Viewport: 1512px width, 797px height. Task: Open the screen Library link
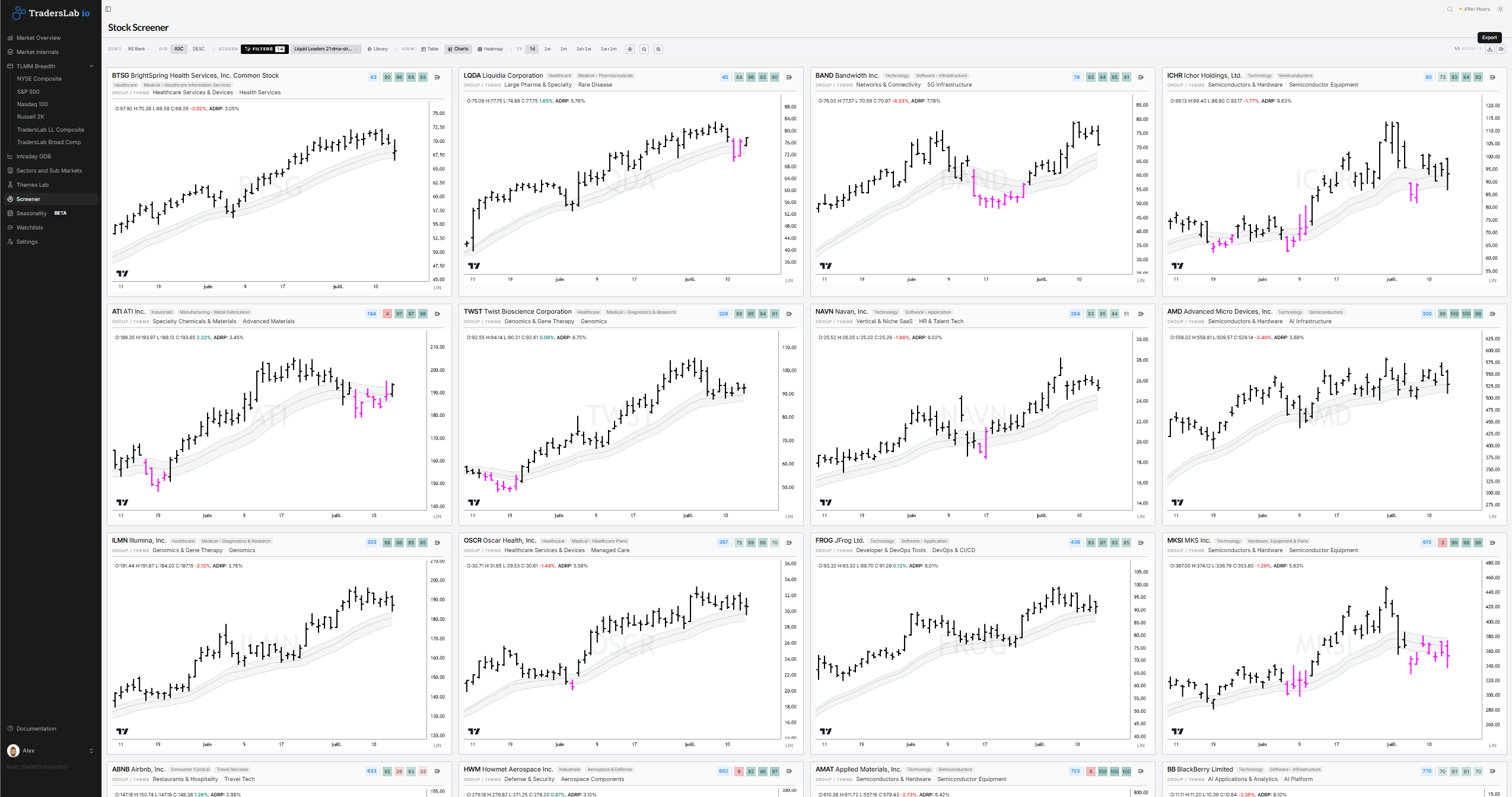pyautogui.click(x=378, y=49)
